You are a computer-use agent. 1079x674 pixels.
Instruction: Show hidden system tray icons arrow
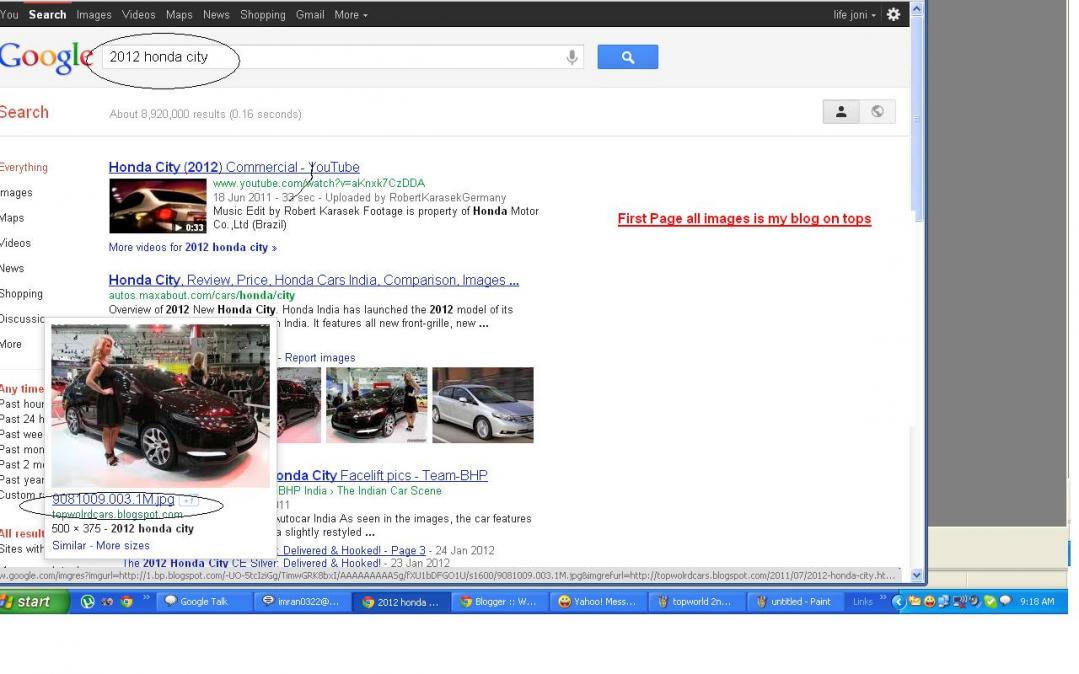click(897, 601)
